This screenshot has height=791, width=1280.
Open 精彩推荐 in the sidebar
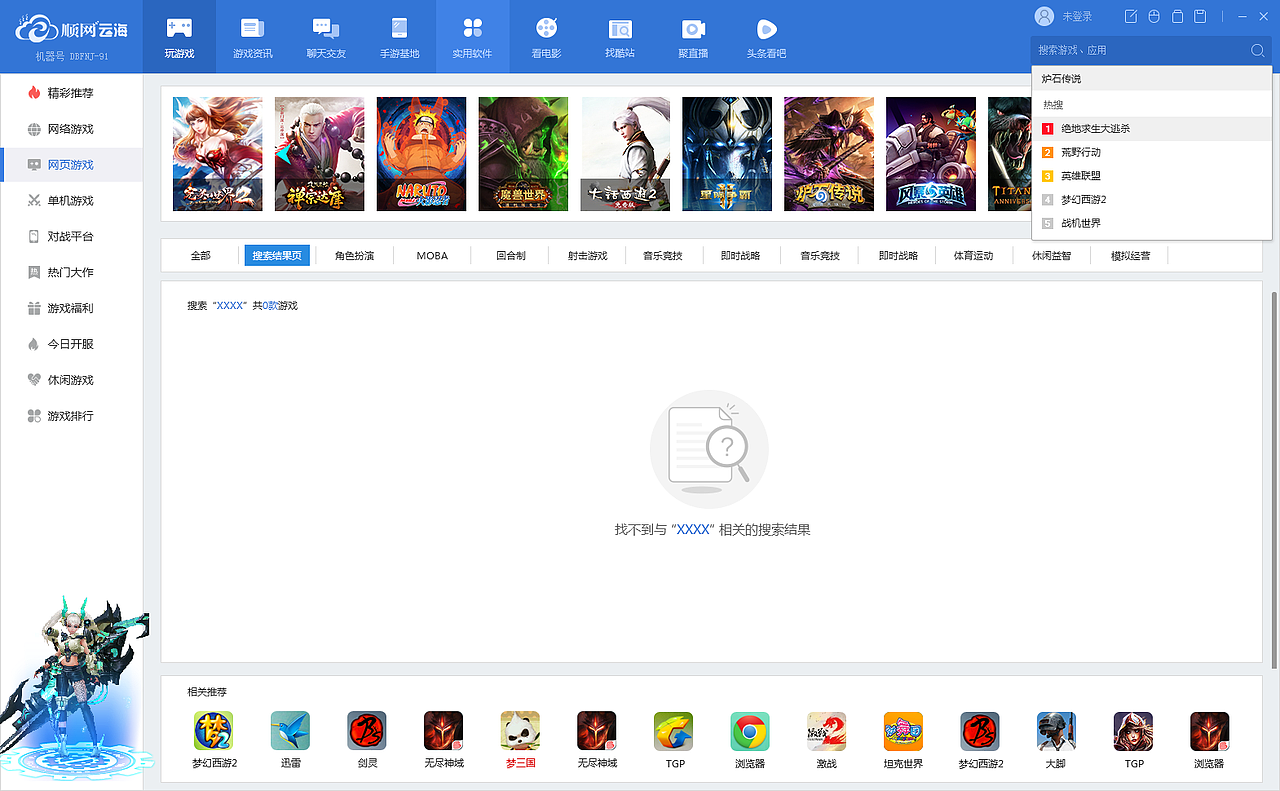pos(71,93)
